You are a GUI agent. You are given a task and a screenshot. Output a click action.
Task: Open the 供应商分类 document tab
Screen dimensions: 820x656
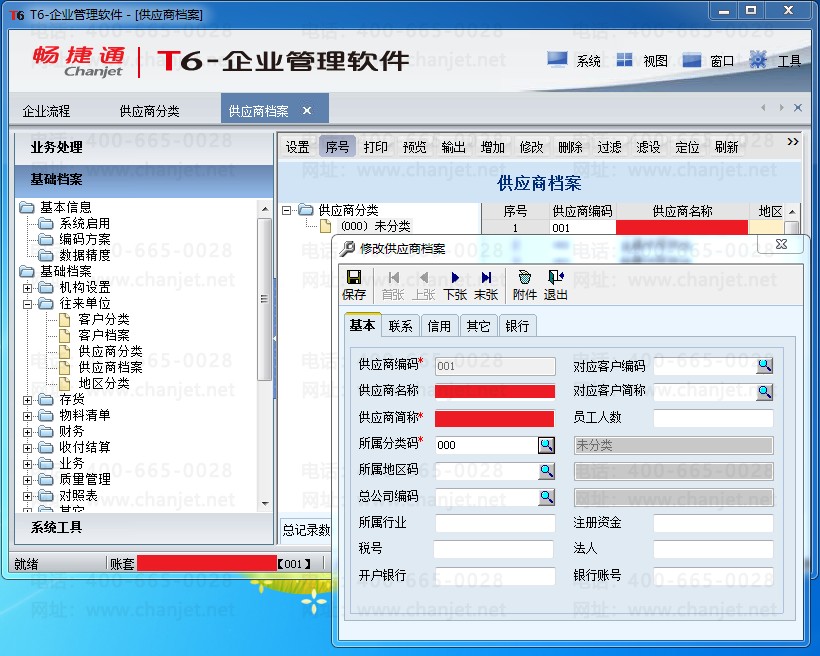pos(149,111)
